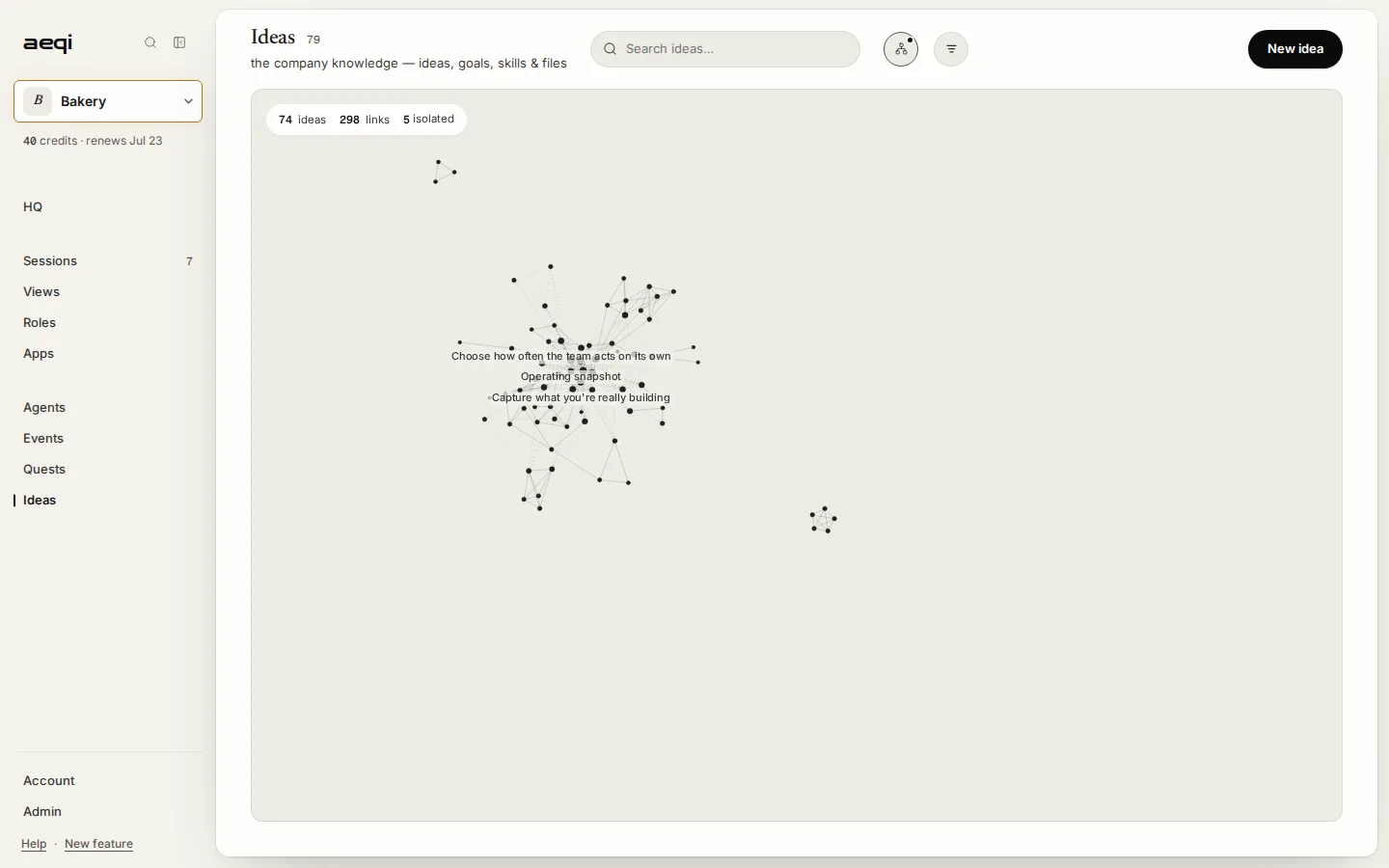Screen dimensions: 1389x868
Task: Click '74 ideas' graph stat
Action: 302,120
